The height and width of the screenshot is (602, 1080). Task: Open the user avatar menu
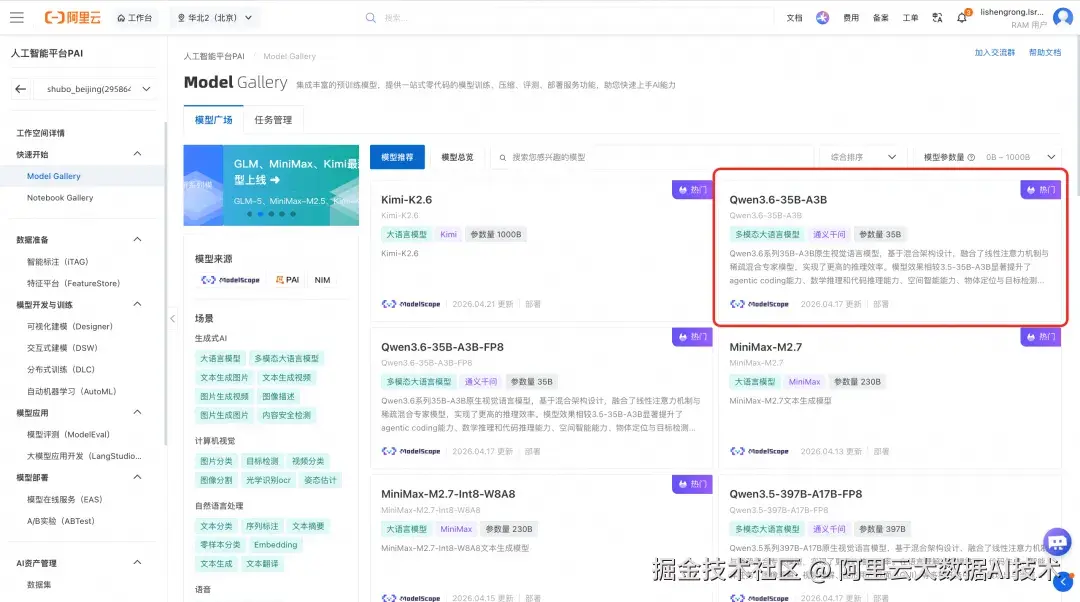tap(1063, 17)
